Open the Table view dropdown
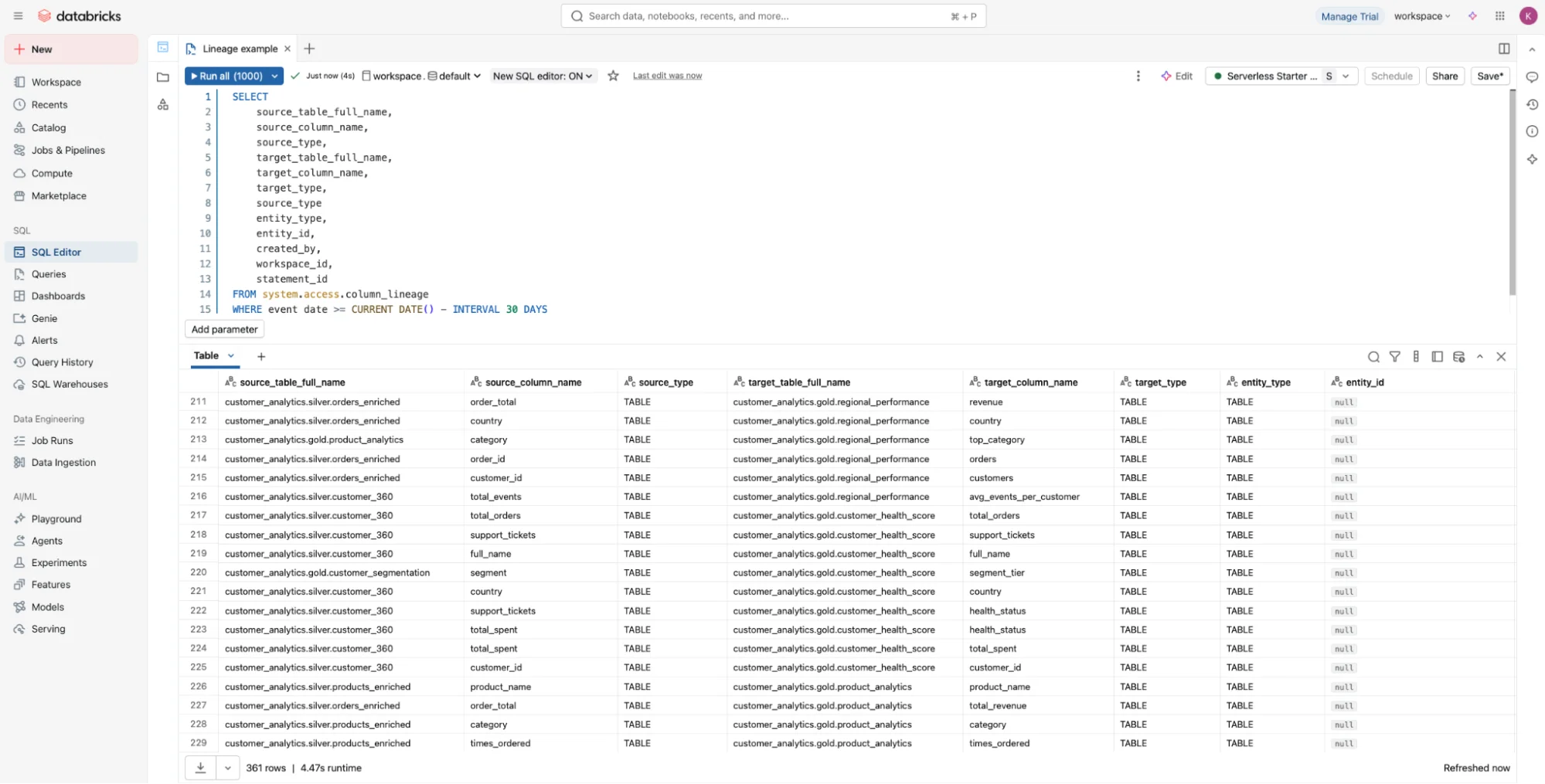This screenshot has height=784, width=1545. coord(231,355)
